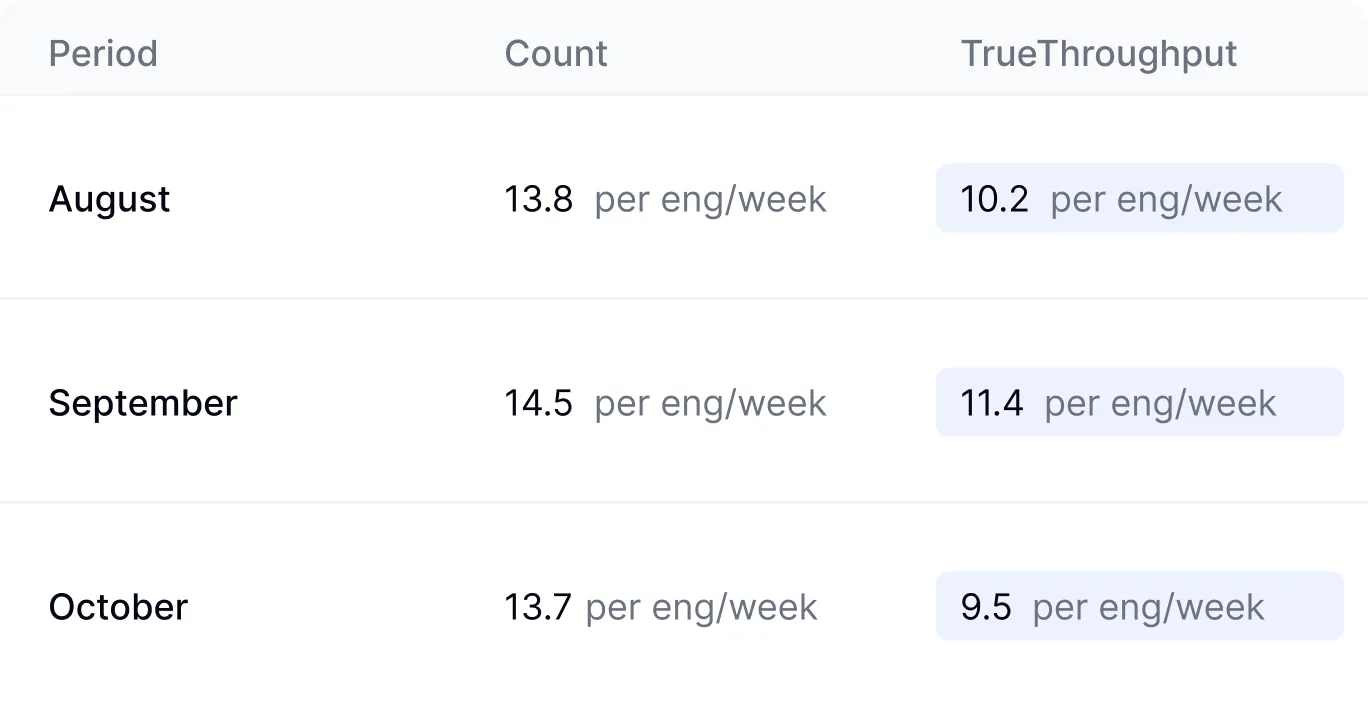Viewport: 1368px width, 708px height.
Task: Click the 10.2 number in August row
Action: click(x=995, y=199)
